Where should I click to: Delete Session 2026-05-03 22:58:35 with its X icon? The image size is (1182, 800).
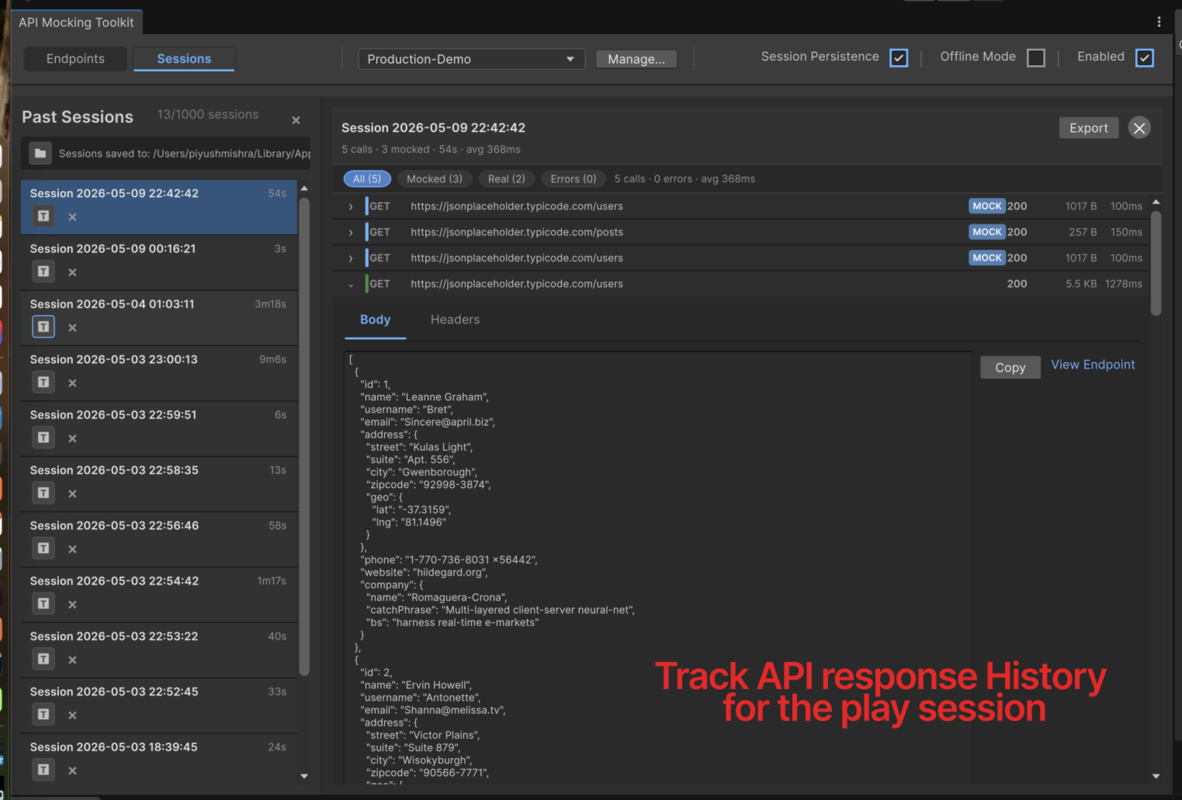coord(72,494)
